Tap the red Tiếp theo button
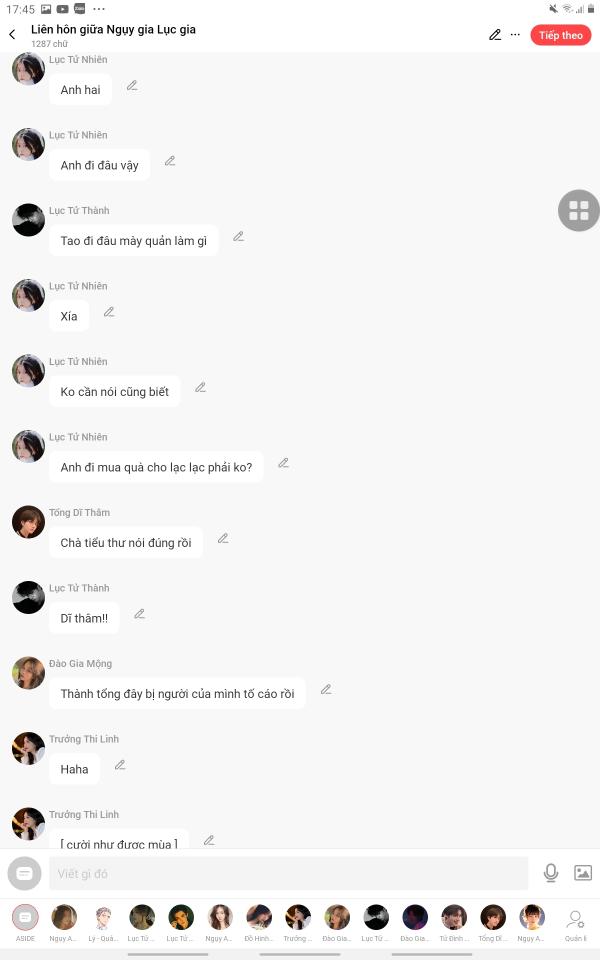 click(560, 36)
